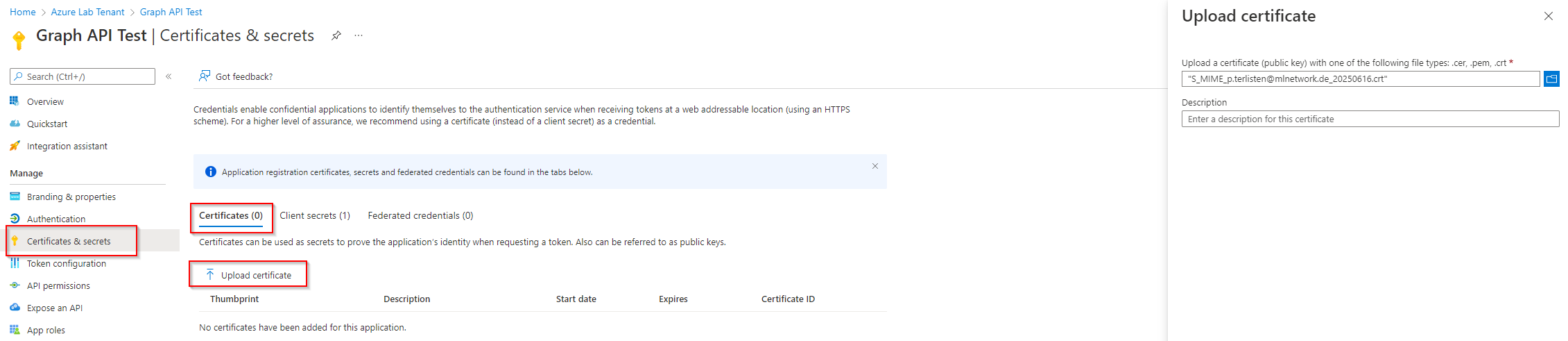Viewport: 1568px width, 341px height.
Task: Click the yellow key page icon
Action: click(19, 40)
